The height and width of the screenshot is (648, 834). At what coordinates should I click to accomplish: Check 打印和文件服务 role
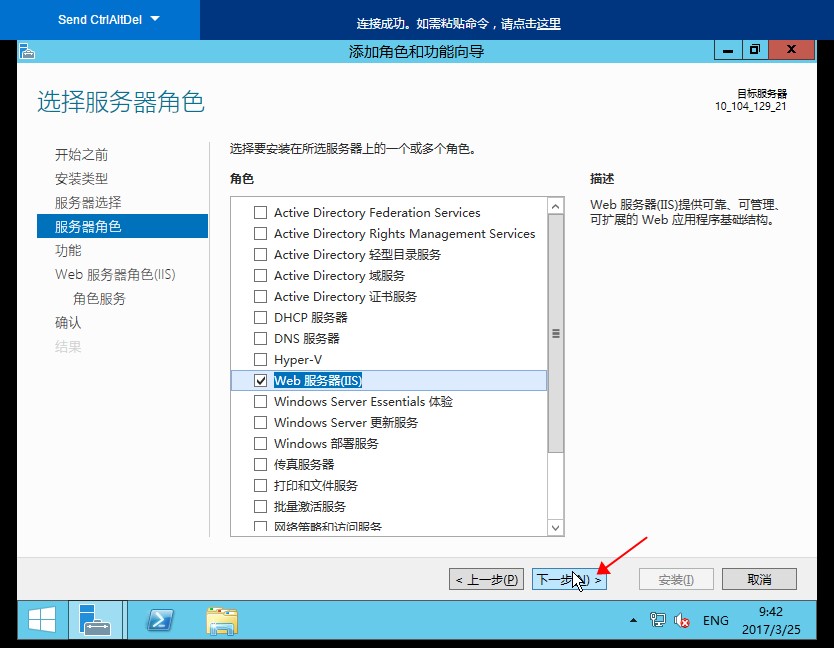coord(261,486)
